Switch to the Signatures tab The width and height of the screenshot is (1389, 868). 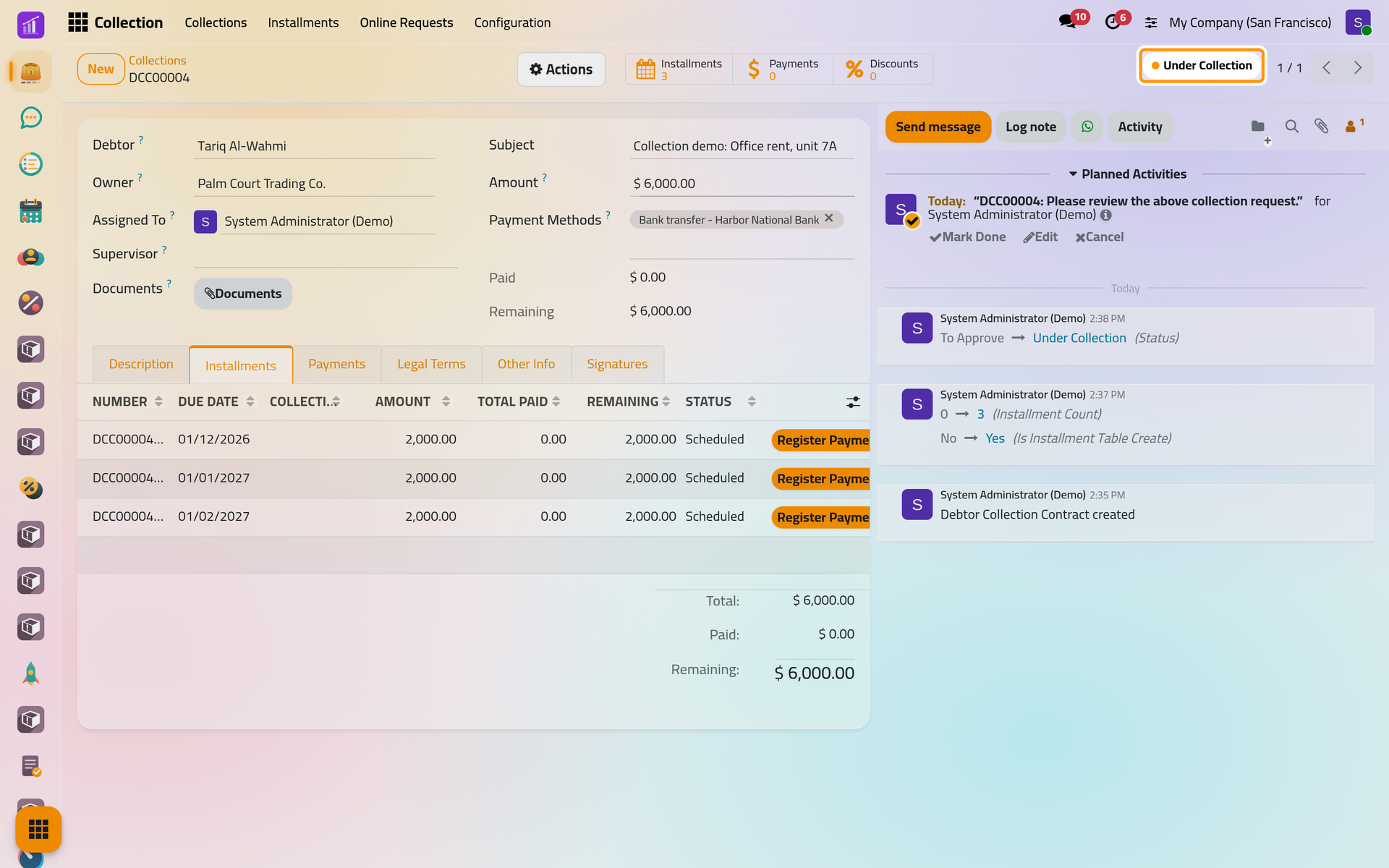(617, 364)
